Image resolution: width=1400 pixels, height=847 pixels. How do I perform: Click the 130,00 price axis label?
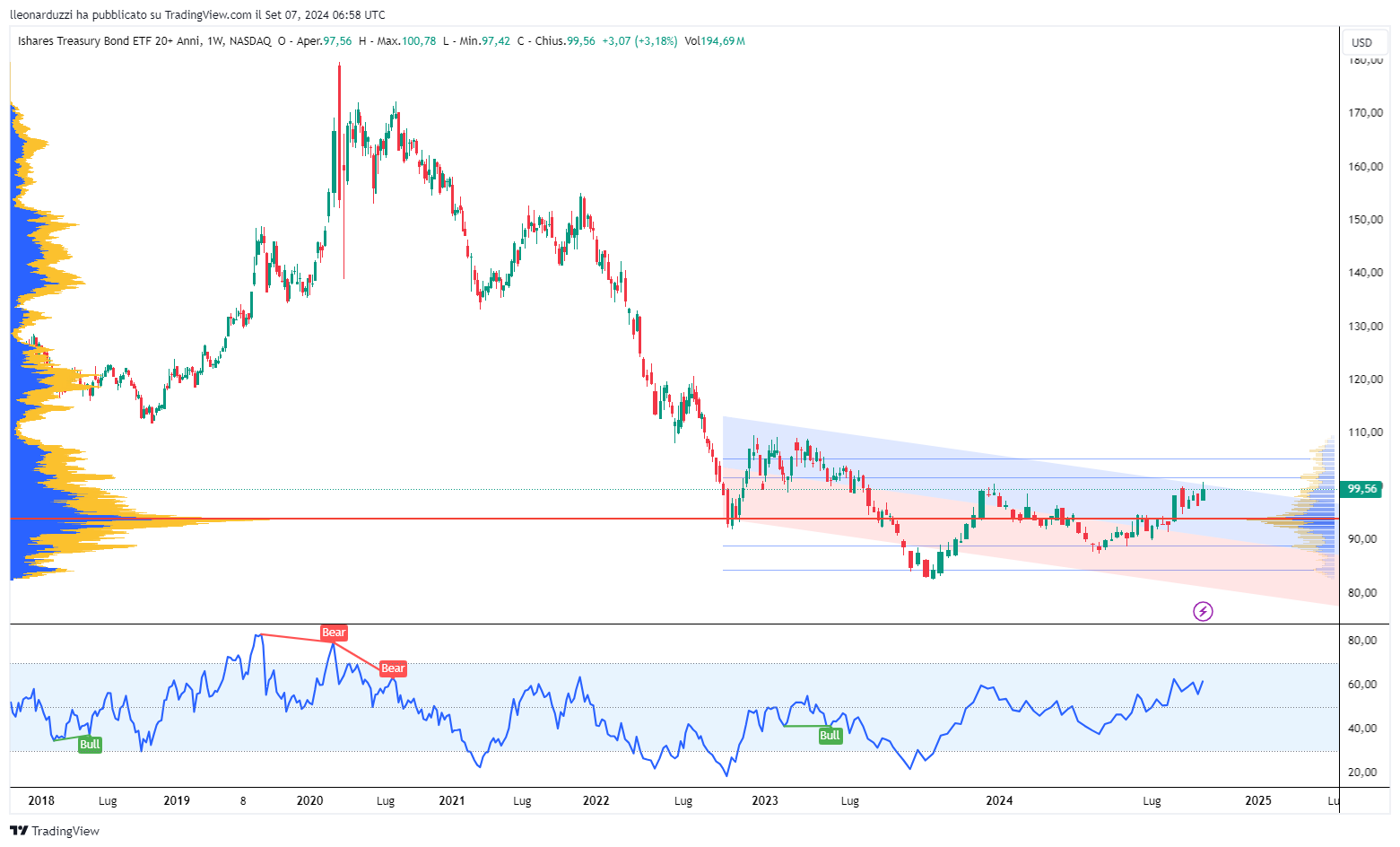click(1366, 327)
